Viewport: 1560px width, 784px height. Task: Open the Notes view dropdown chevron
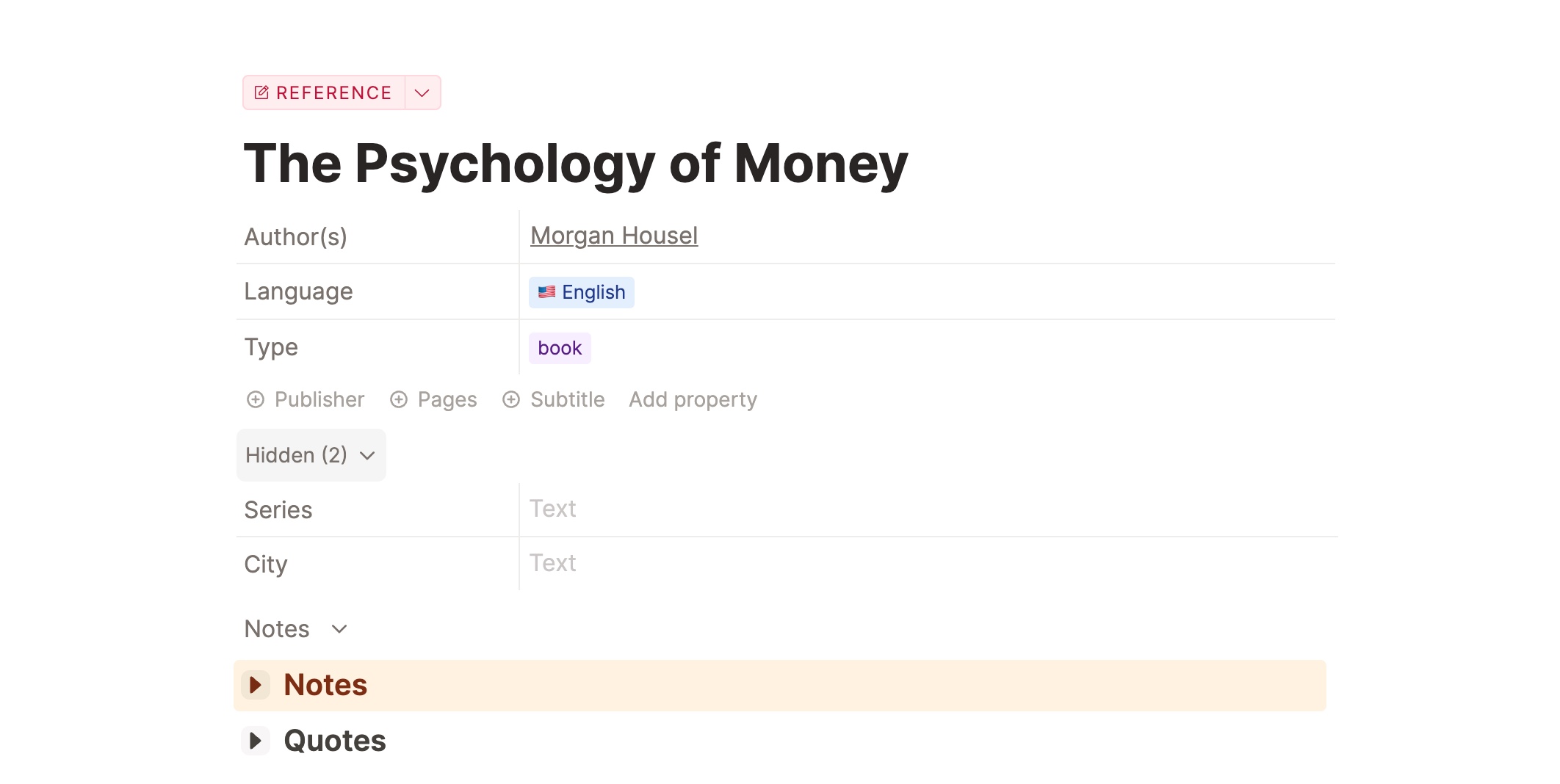[339, 629]
